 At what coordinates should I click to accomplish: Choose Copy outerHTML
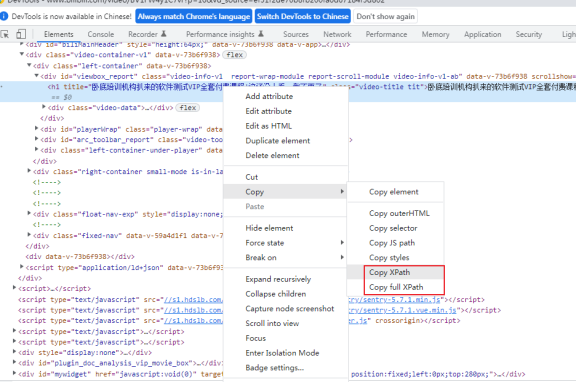[x=395, y=213]
